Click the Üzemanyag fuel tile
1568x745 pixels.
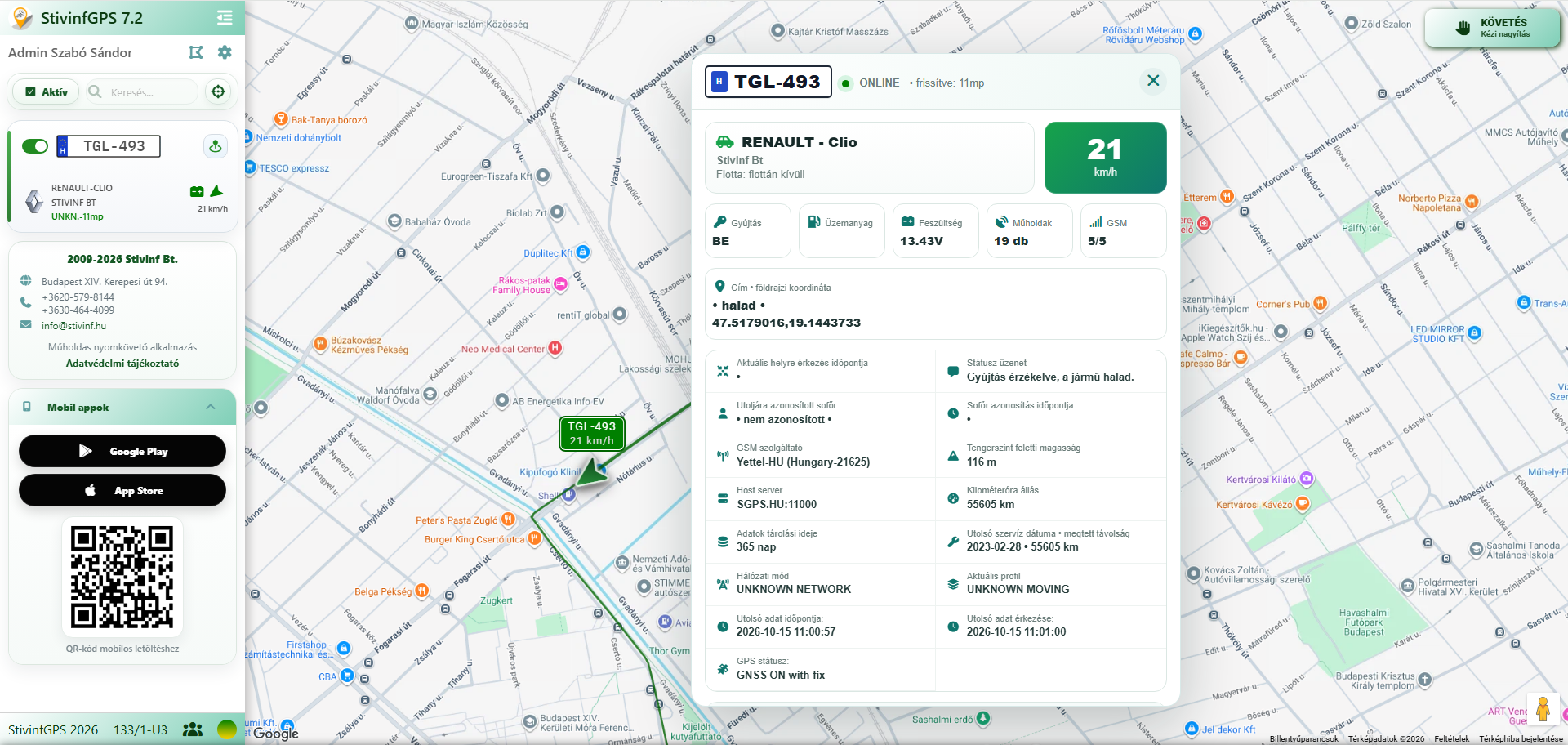pyautogui.click(x=842, y=231)
